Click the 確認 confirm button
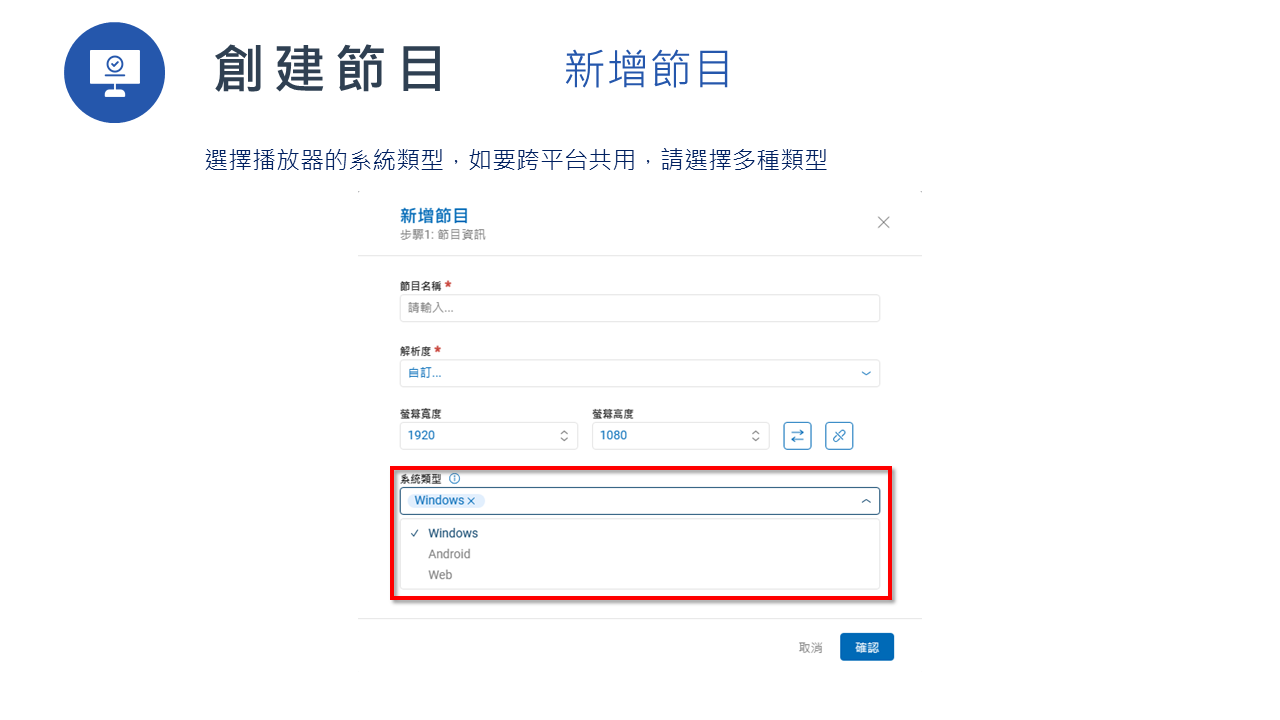Screen dimensions: 1280x720 tap(866, 646)
